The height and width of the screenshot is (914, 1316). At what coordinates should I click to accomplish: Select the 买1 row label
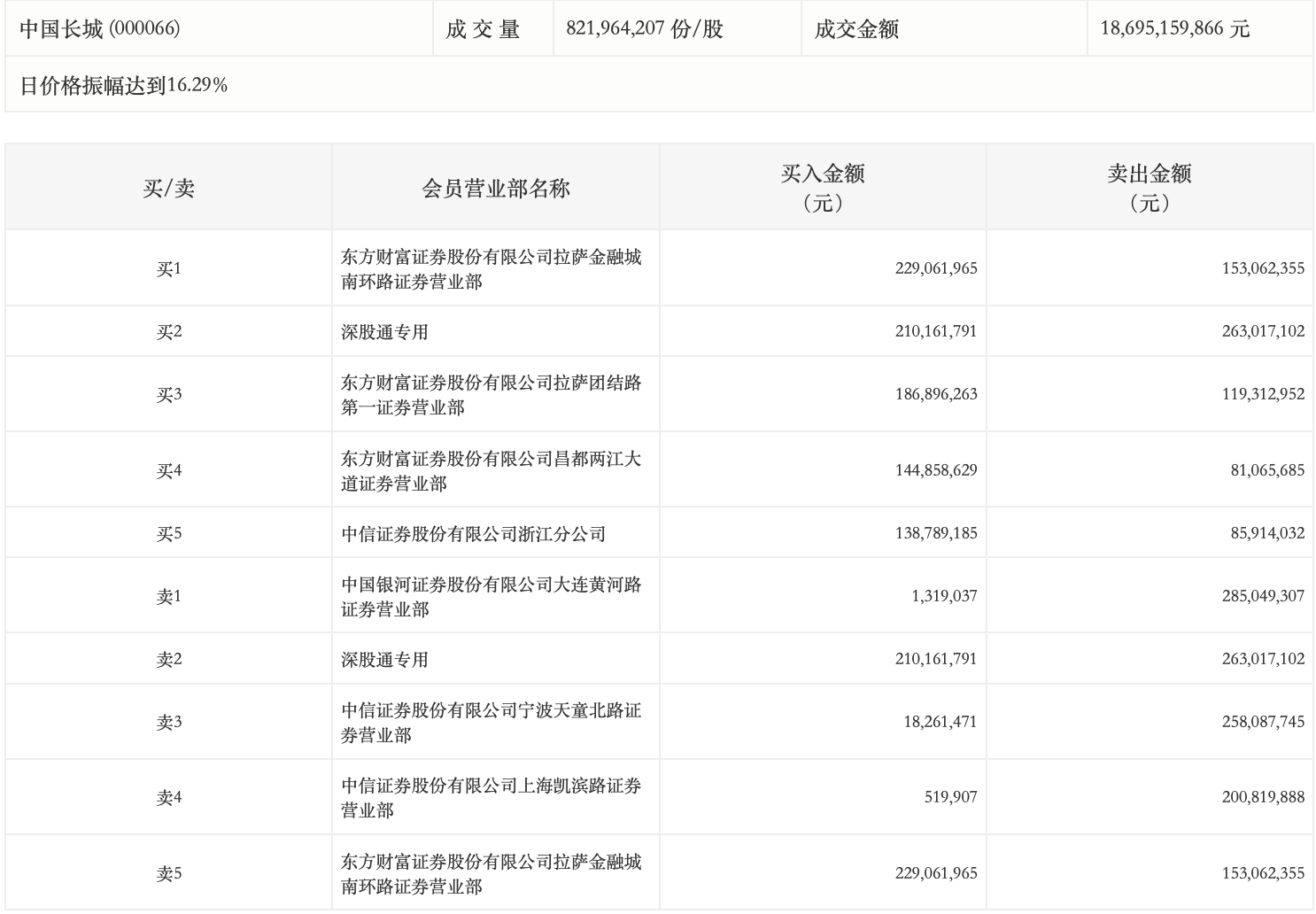(168, 269)
